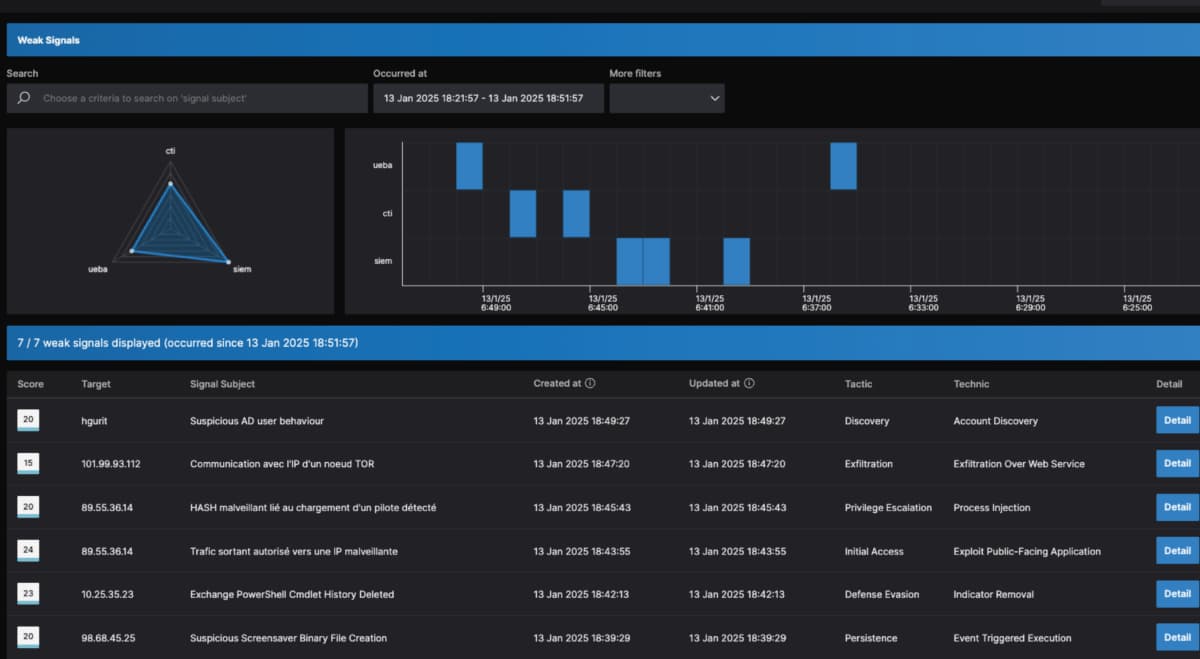Type in the signal subject search field
The image size is (1200, 659).
(200, 98)
